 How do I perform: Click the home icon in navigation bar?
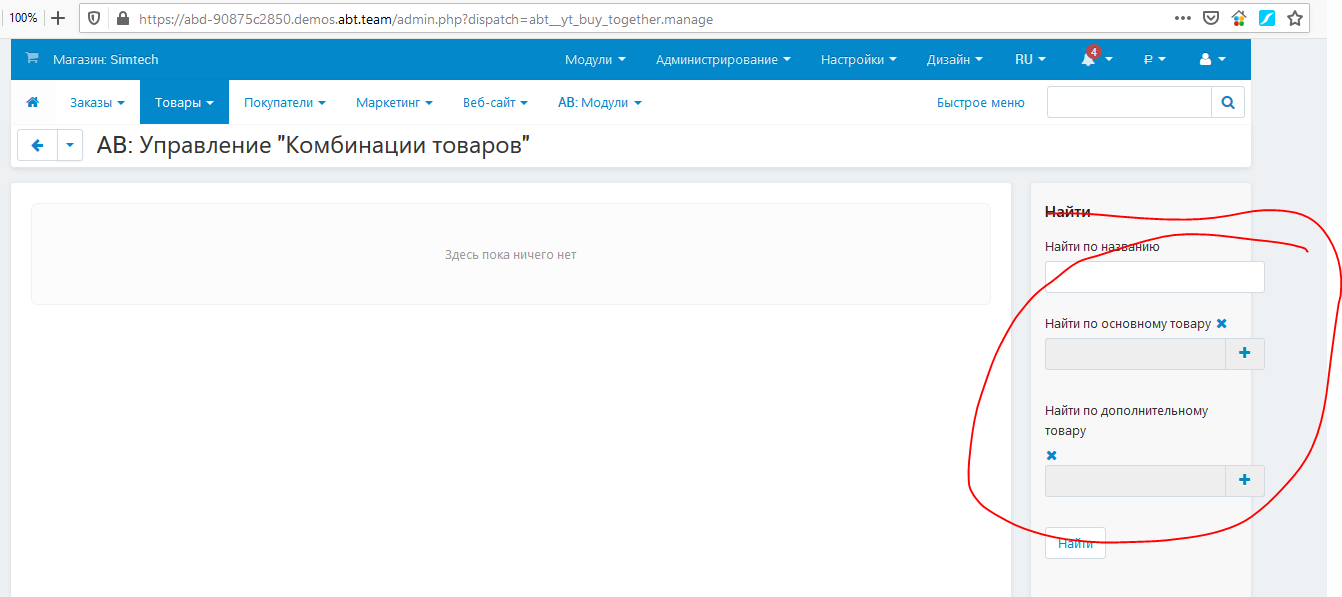coord(33,102)
